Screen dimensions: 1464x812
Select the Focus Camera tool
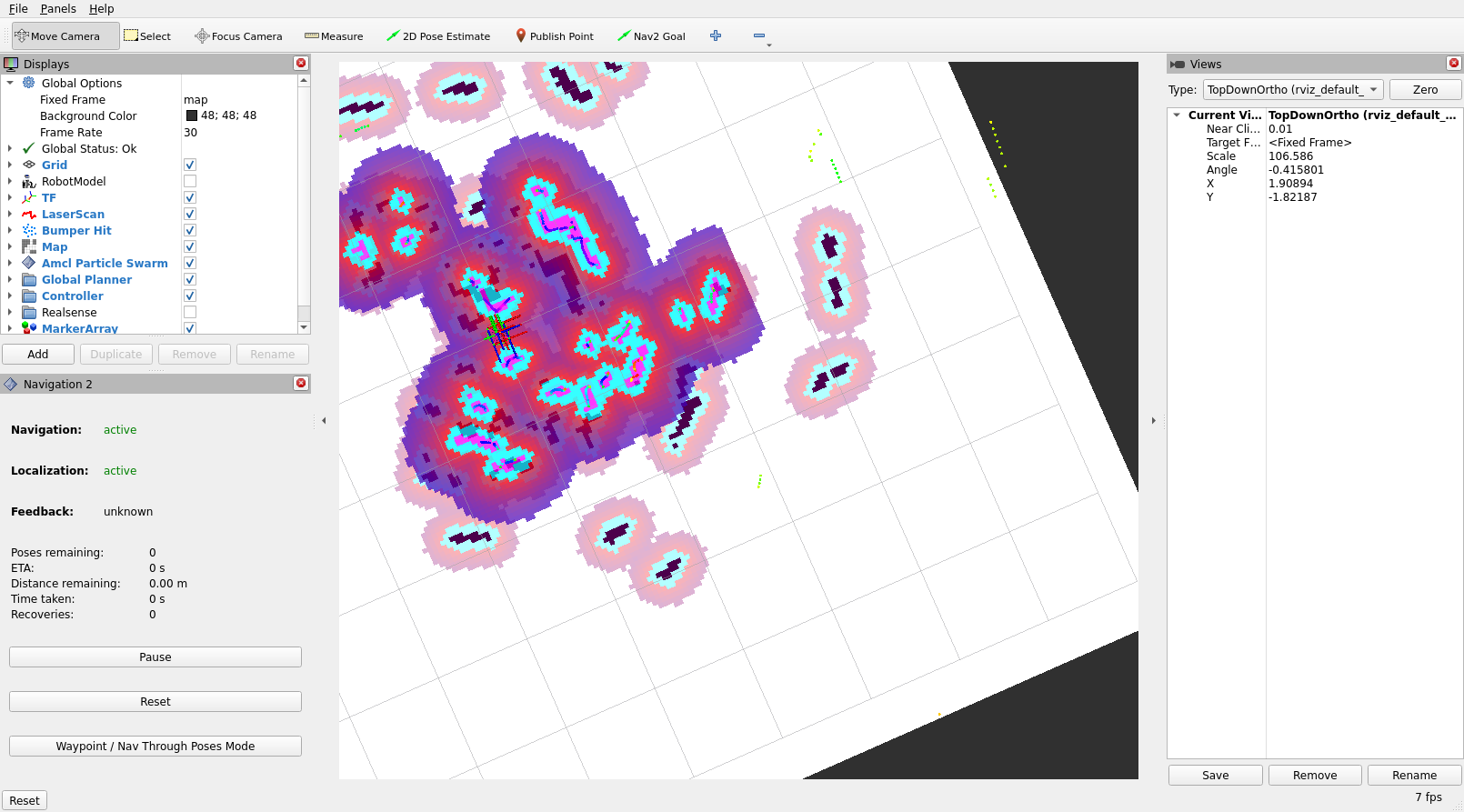[x=238, y=36]
